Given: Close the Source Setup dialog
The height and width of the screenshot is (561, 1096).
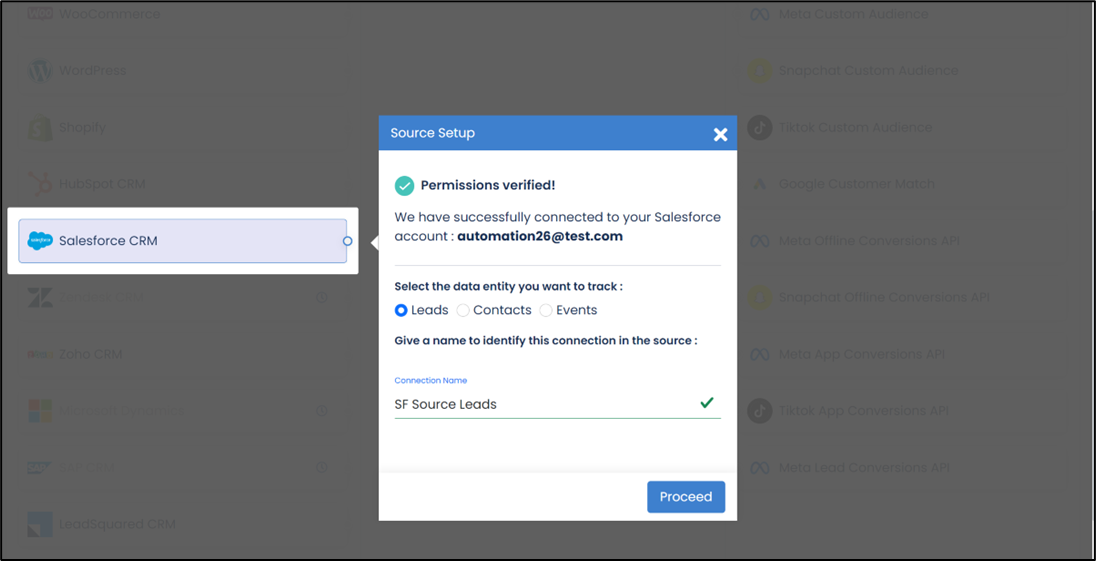Looking at the screenshot, I should click(x=720, y=134).
